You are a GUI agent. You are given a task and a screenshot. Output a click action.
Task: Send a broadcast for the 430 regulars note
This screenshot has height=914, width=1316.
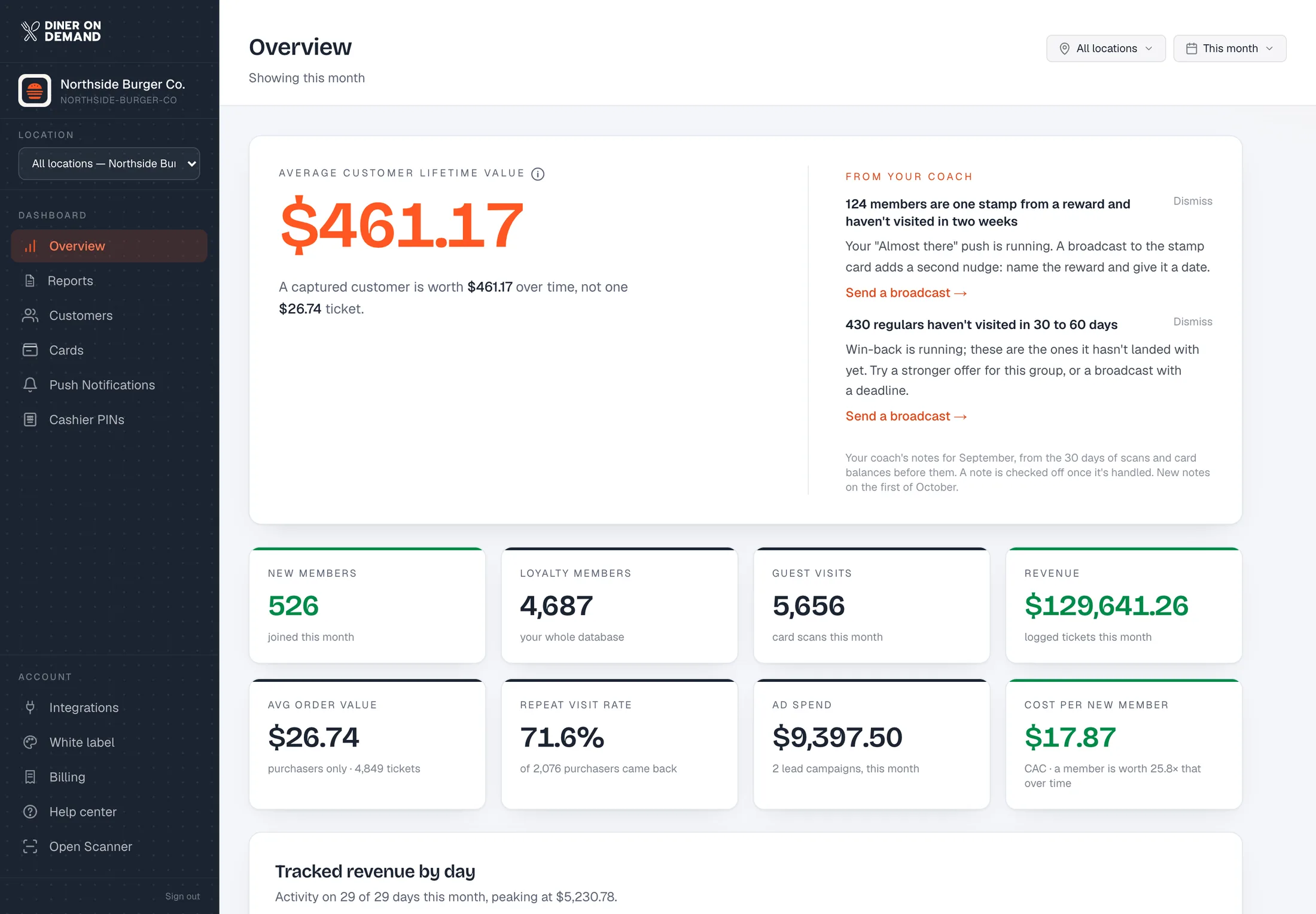coord(906,416)
